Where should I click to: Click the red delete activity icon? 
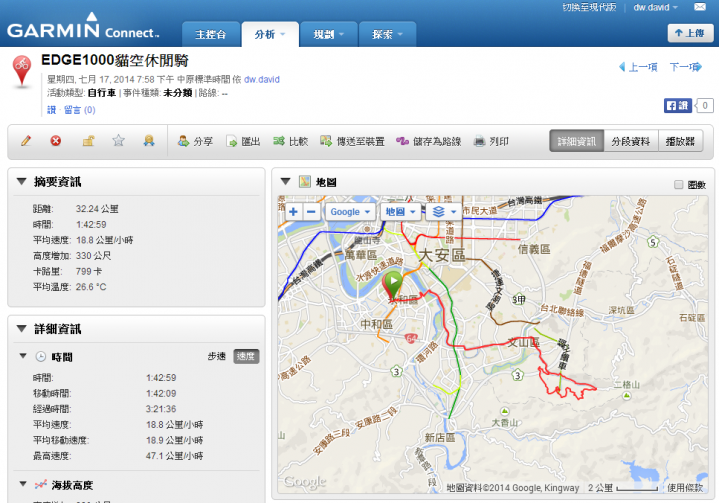pyautogui.click(x=56, y=141)
